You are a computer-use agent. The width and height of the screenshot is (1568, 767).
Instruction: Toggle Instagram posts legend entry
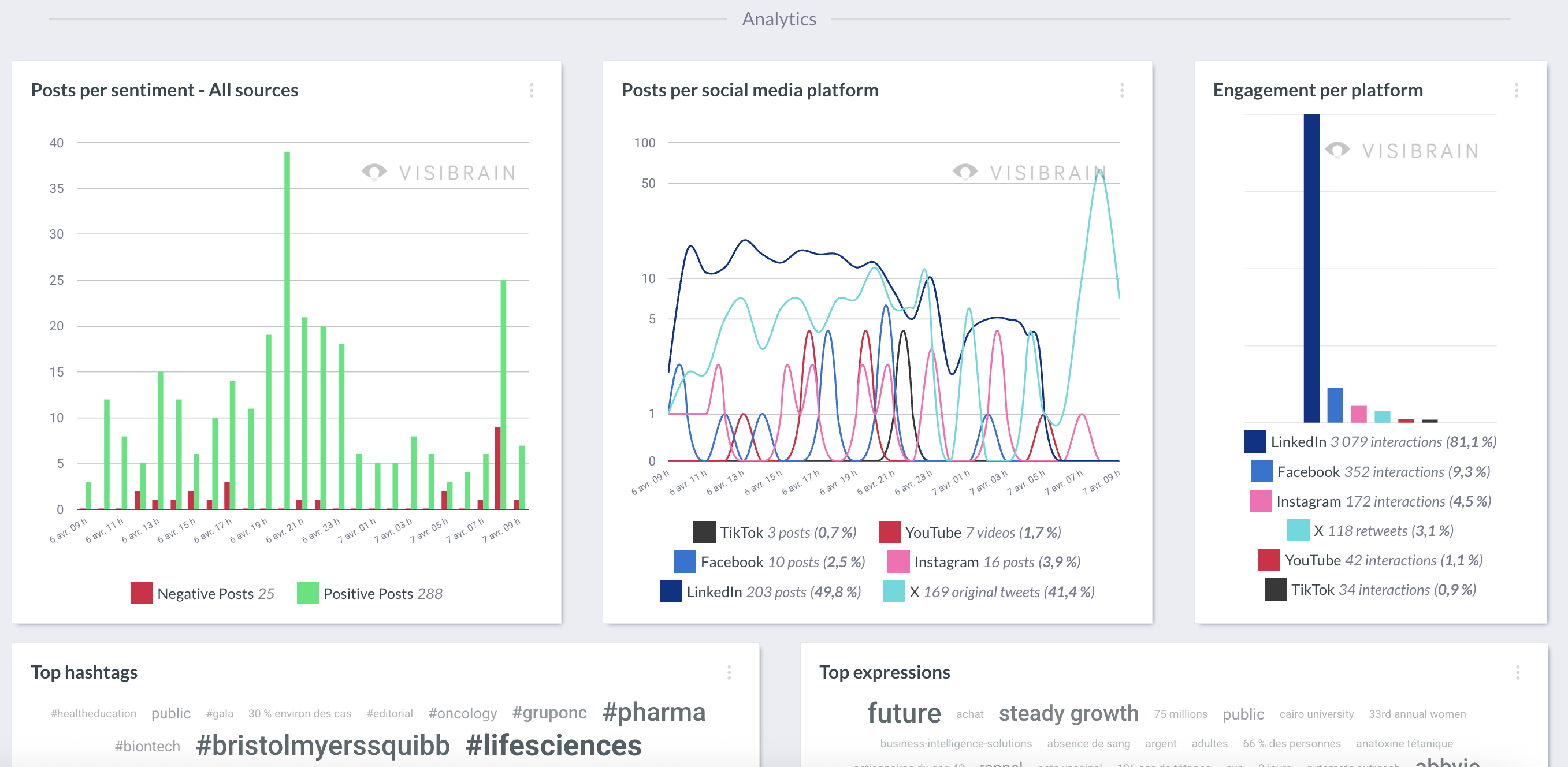984,562
